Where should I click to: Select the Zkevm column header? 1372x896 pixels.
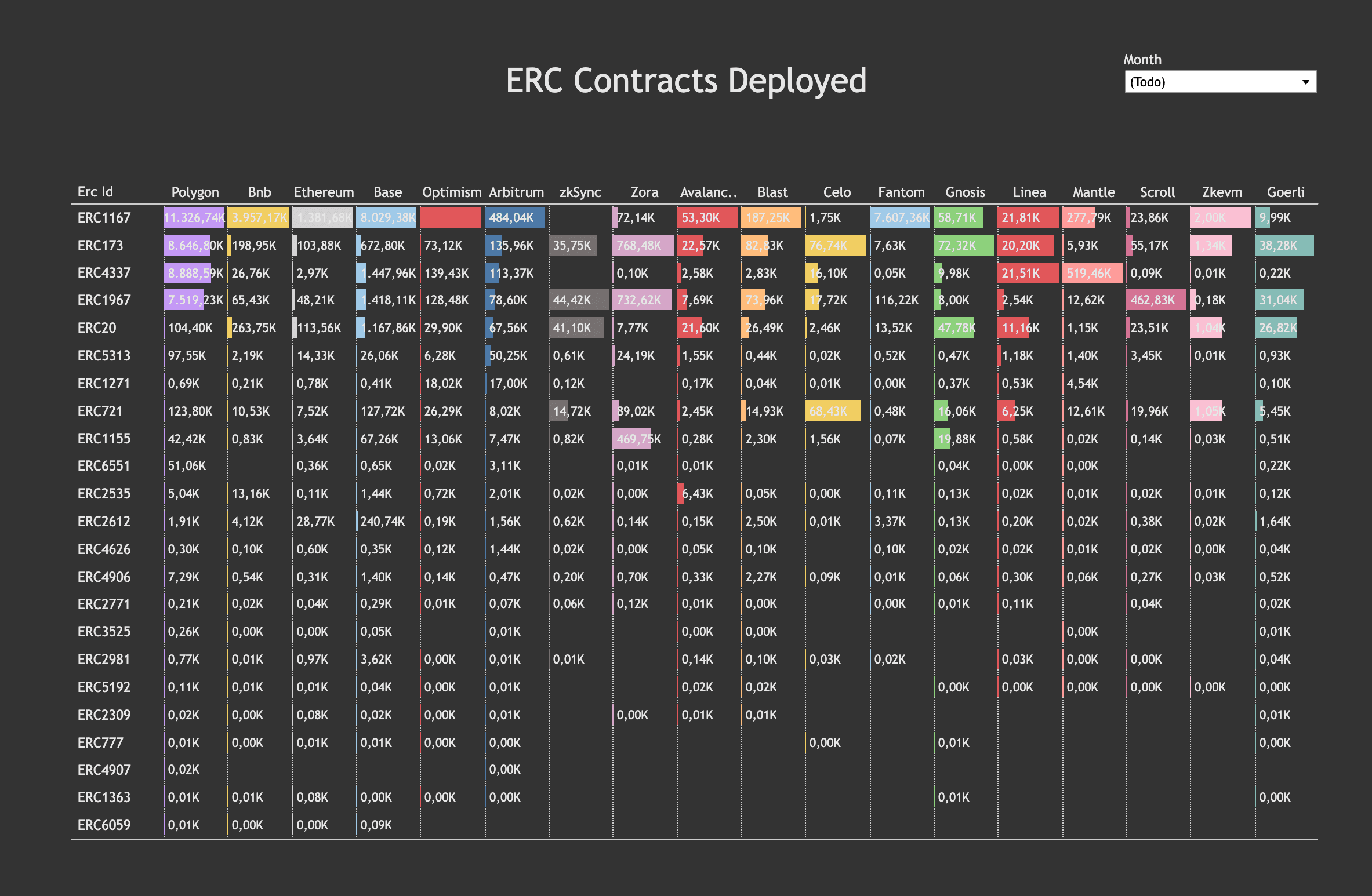point(1222,192)
